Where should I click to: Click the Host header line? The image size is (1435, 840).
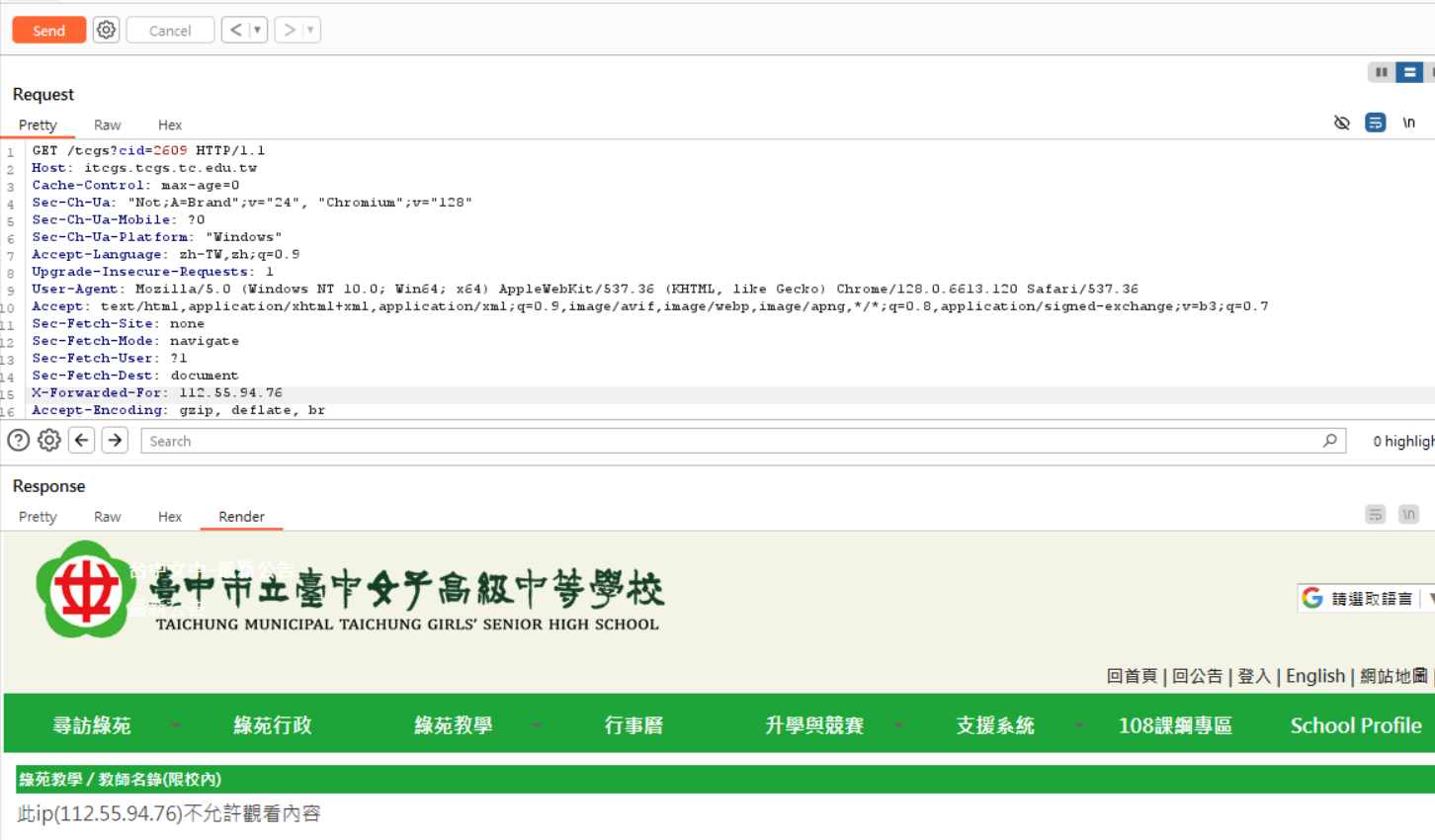click(x=144, y=168)
